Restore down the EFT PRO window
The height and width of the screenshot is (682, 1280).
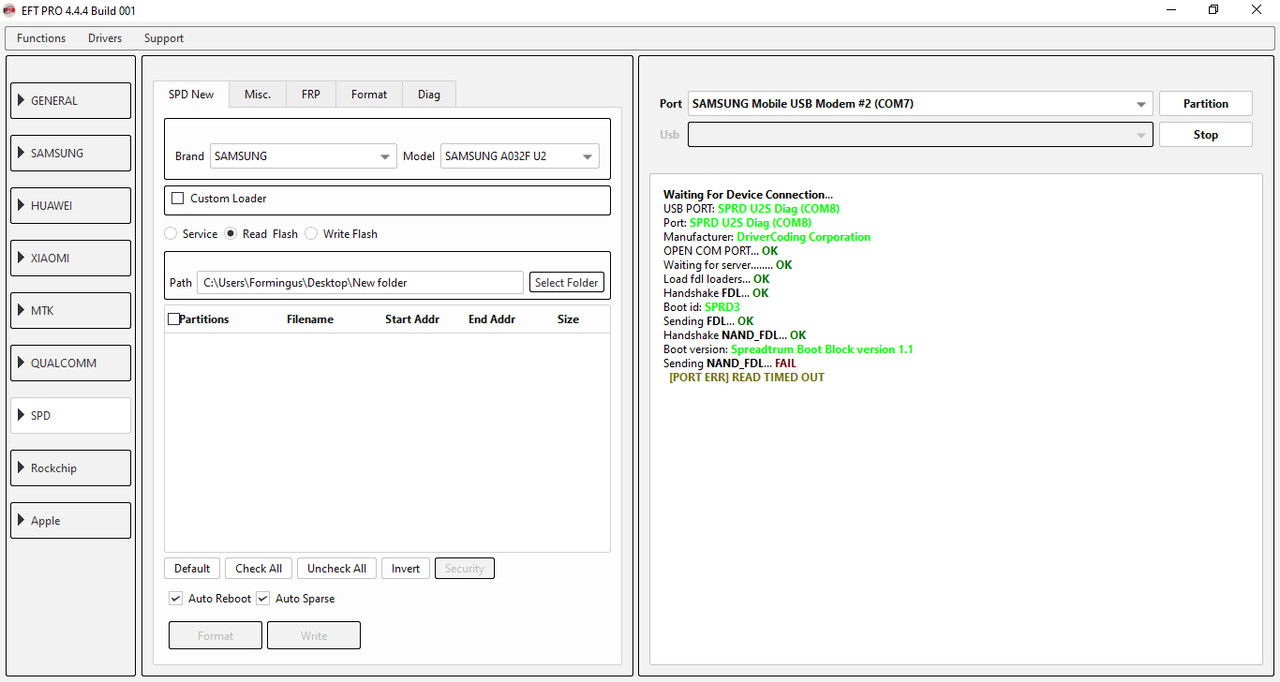coord(1214,10)
